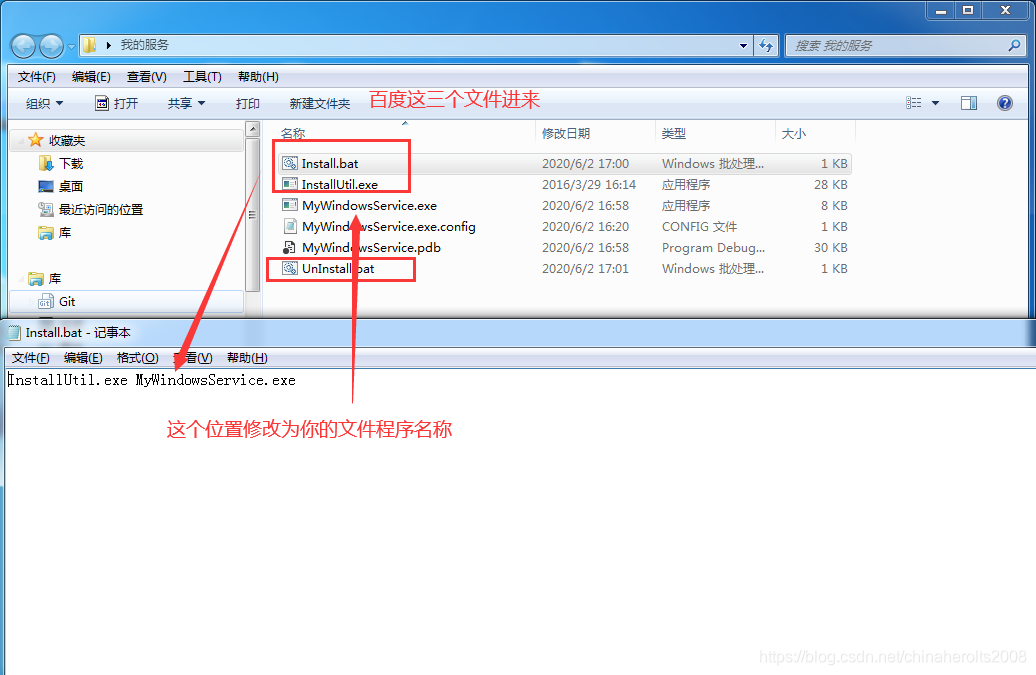Open the view options dropdown arrow

point(936,103)
